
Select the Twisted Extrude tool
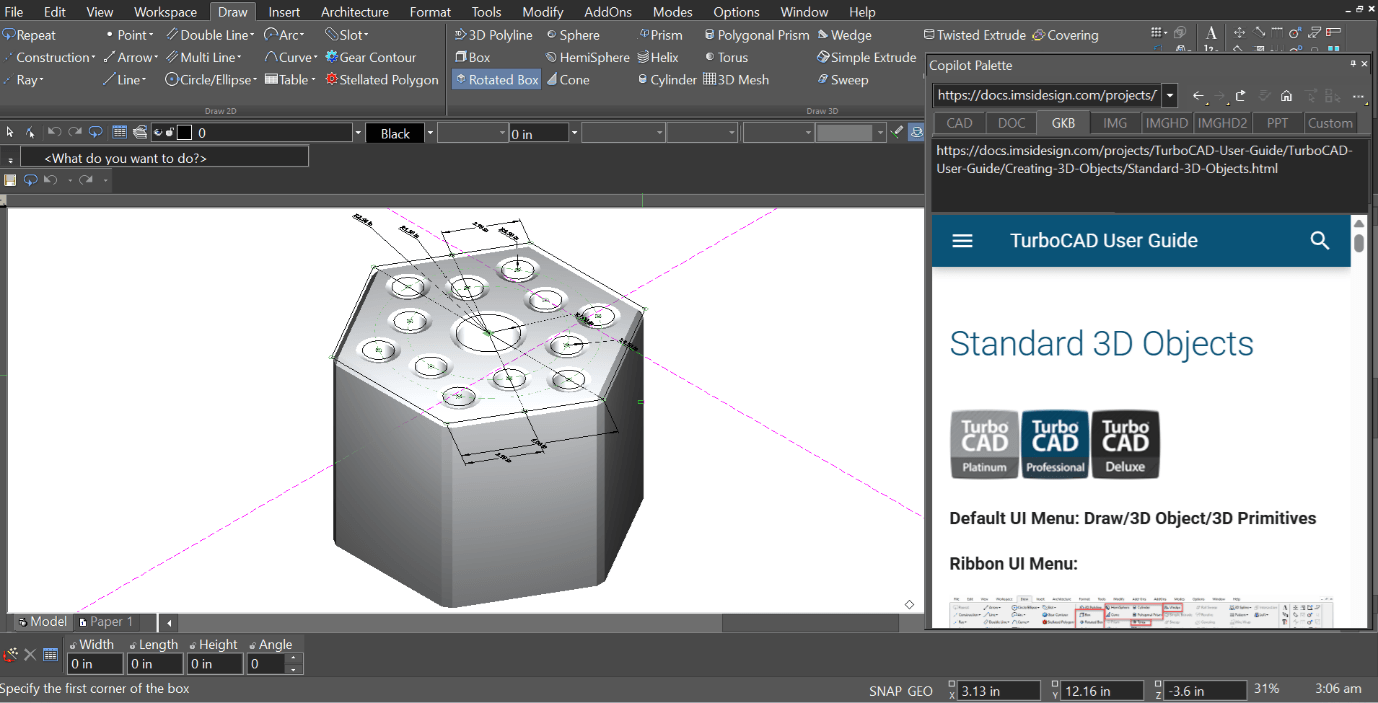click(974, 35)
